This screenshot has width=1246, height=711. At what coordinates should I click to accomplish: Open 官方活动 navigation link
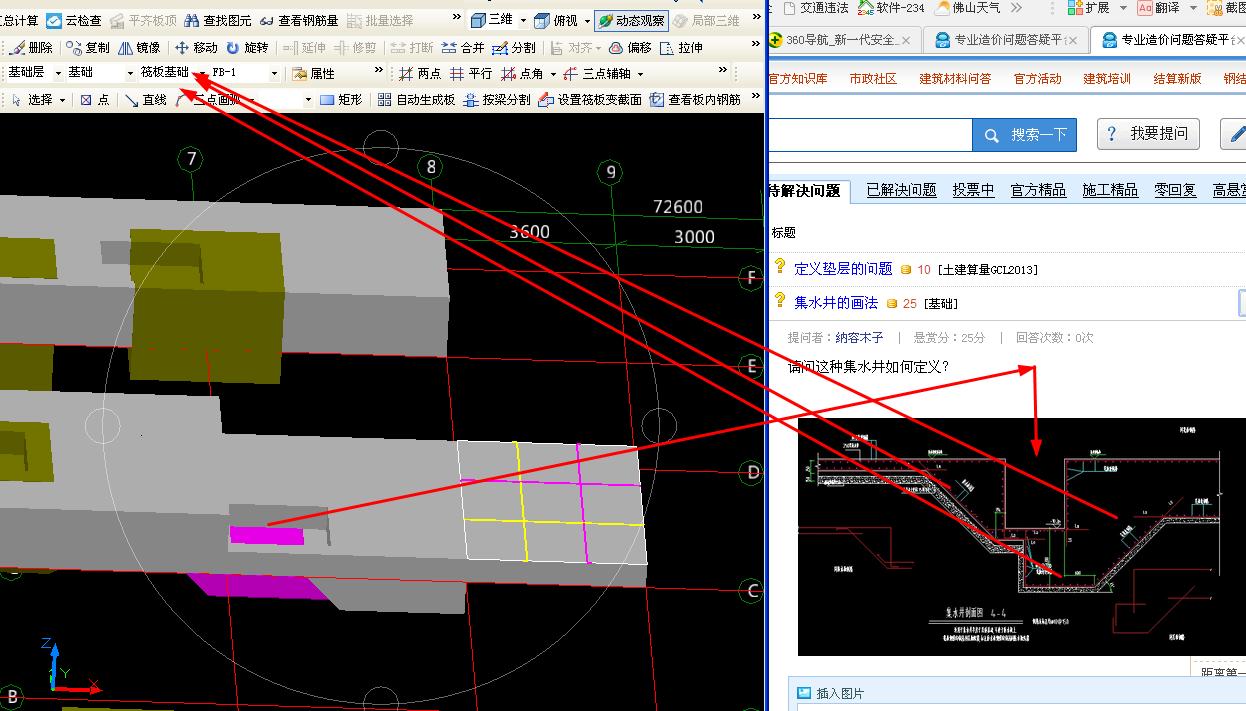1037,78
